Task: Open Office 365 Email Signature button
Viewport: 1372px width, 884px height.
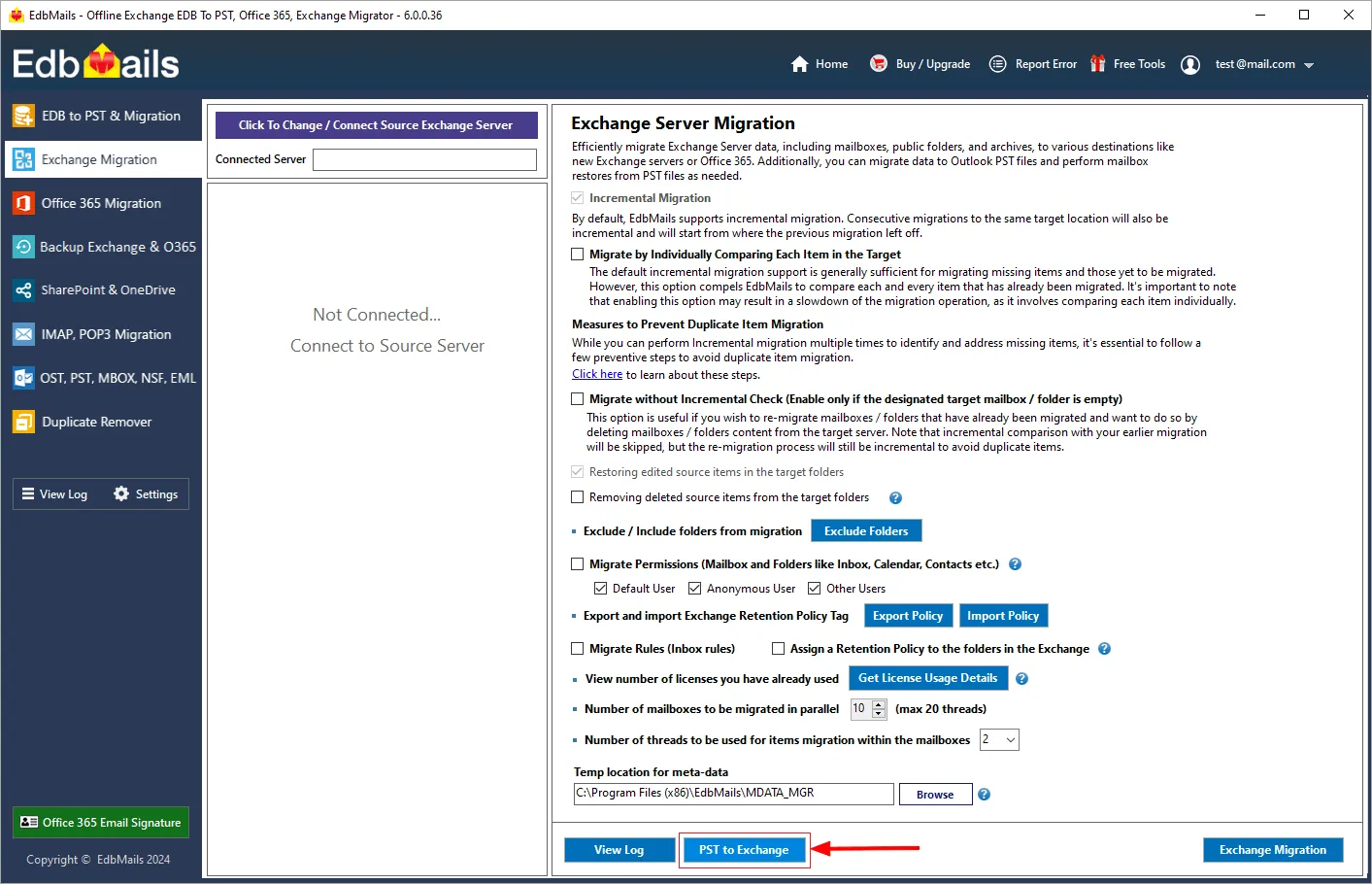Action: click(x=101, y=823)
